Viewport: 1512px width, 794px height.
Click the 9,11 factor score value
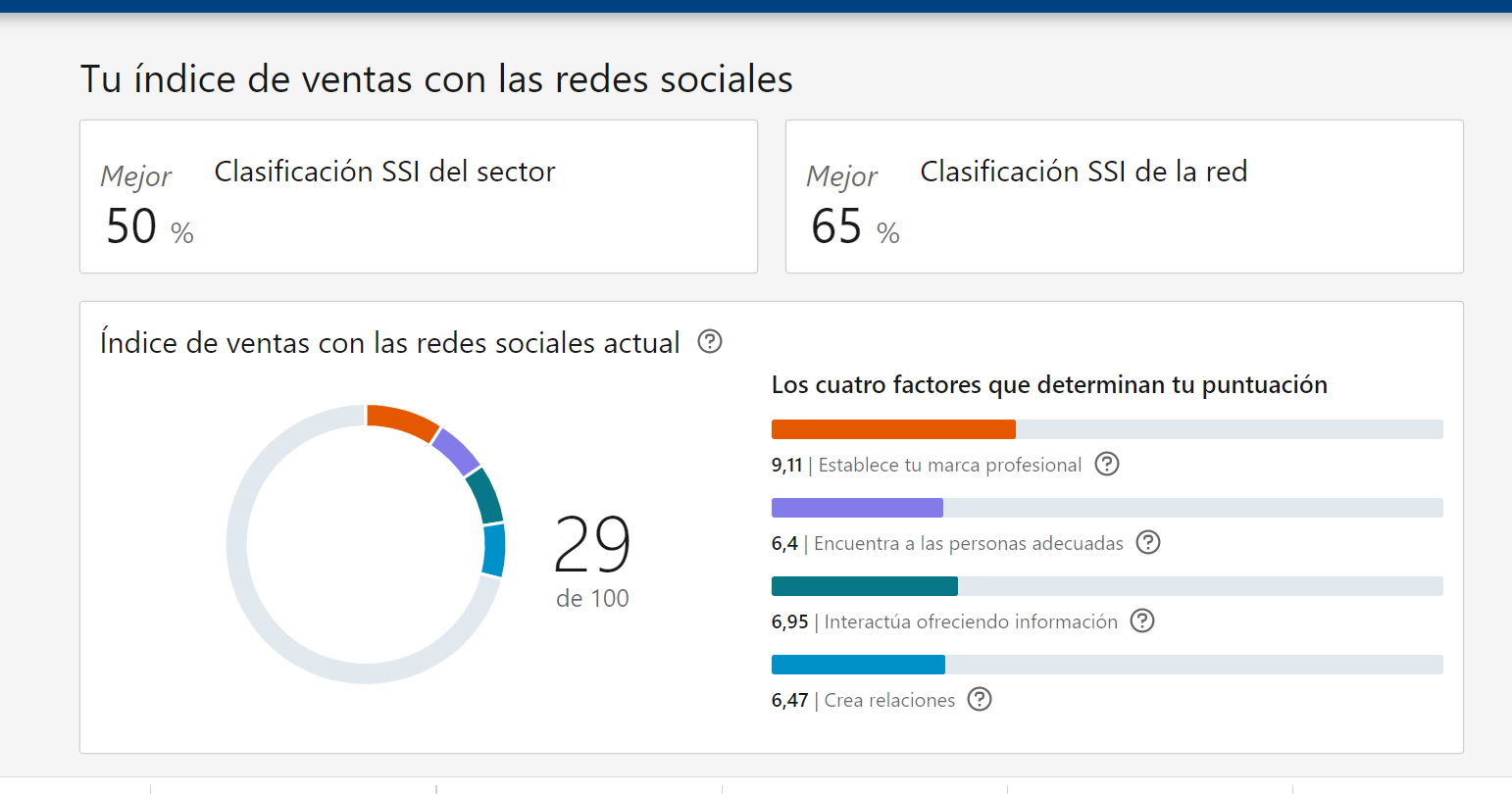pyautogui.click(x=786, y=465)
